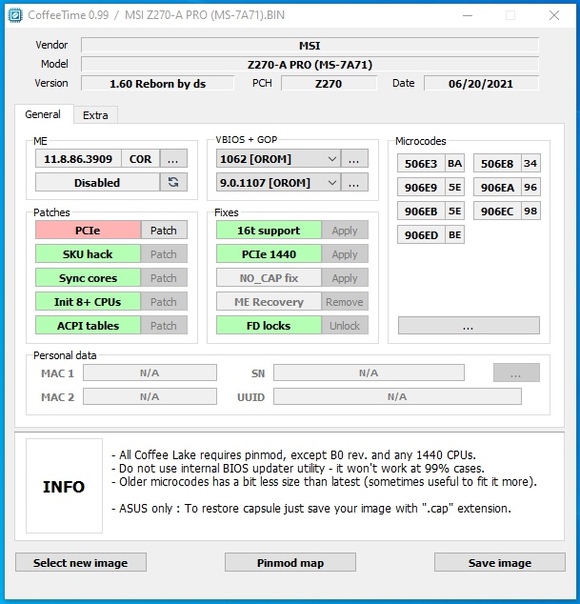The height and width of the screenshot is (604, 580).
Task: Click revision 96 of microcode 906EA
Action: click(x=531, y=188)
